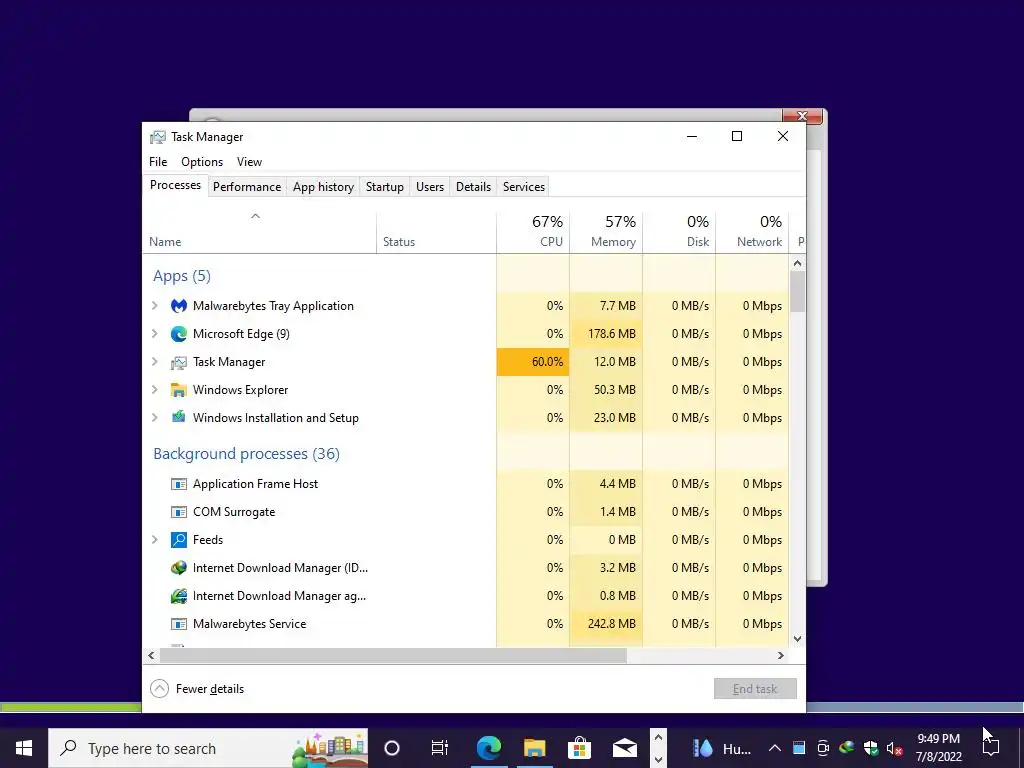Image resolution: width=1024 pixels, height=768 pixels.
Task: Click the 9:49 PM clock on taskbar
Action: [938, 748]
